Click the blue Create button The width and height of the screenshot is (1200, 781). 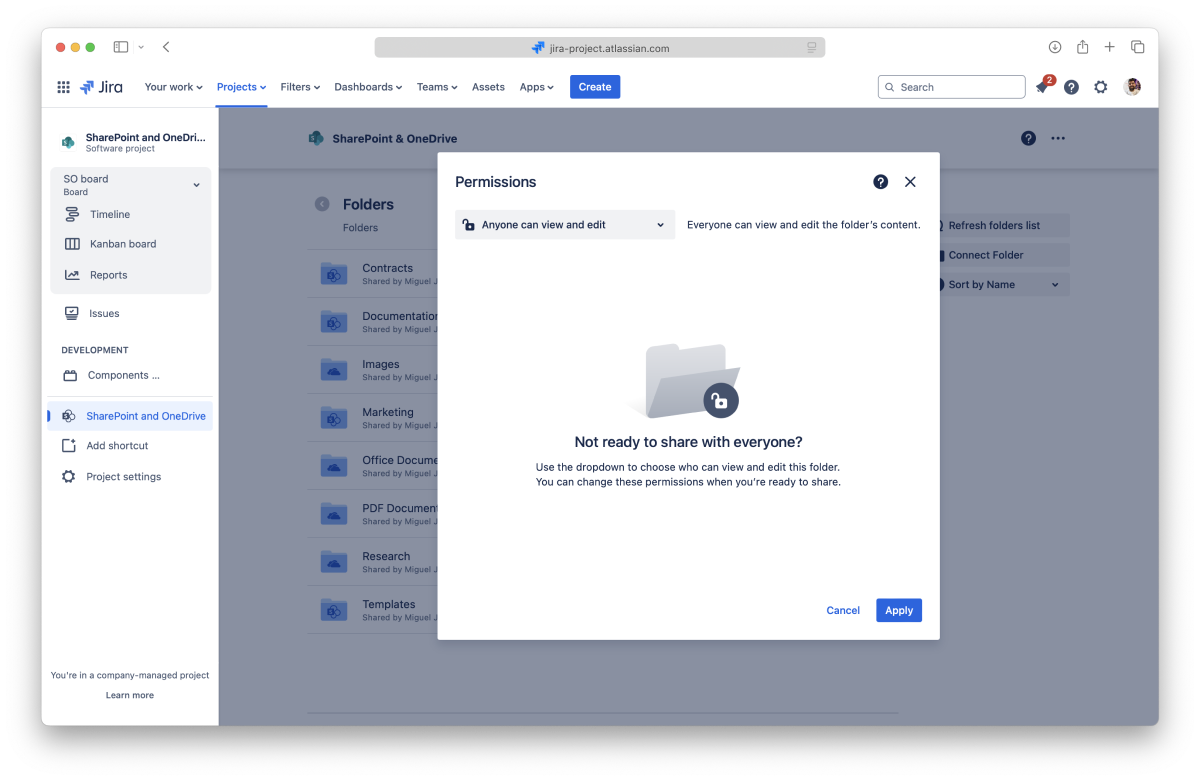point(595,87)
